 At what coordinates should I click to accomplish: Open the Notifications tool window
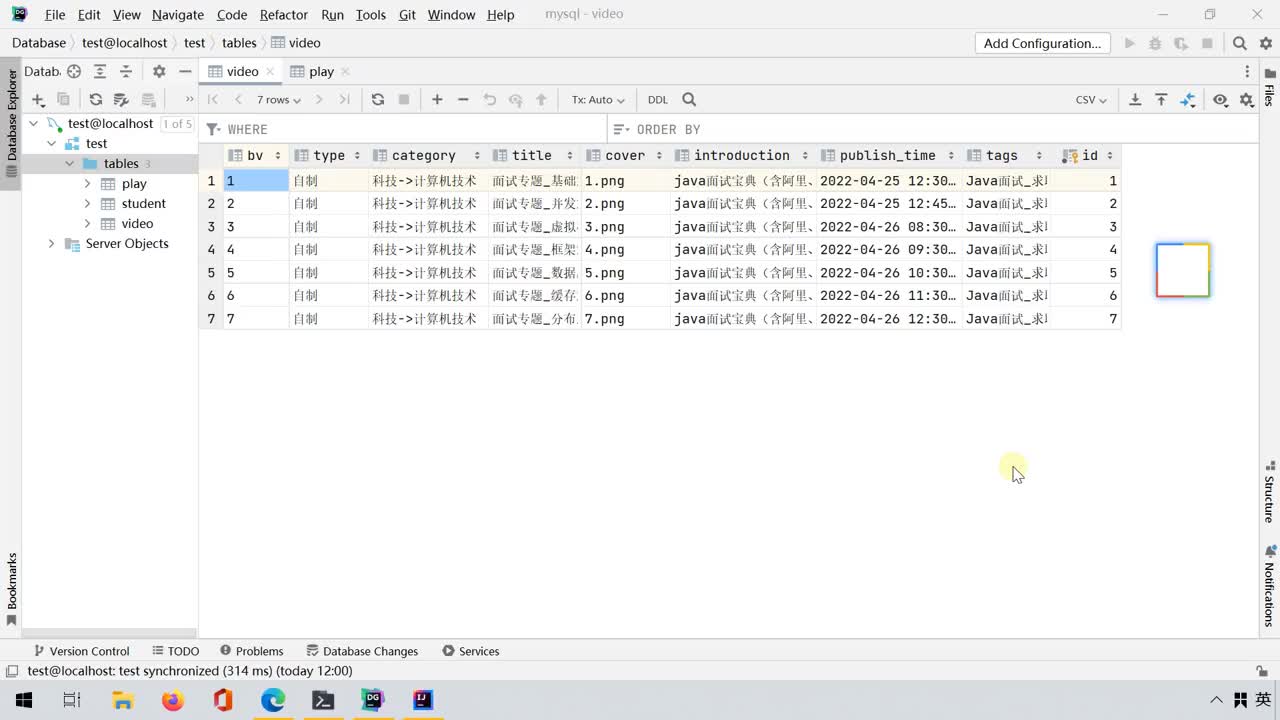click(x=1270, y=586)
